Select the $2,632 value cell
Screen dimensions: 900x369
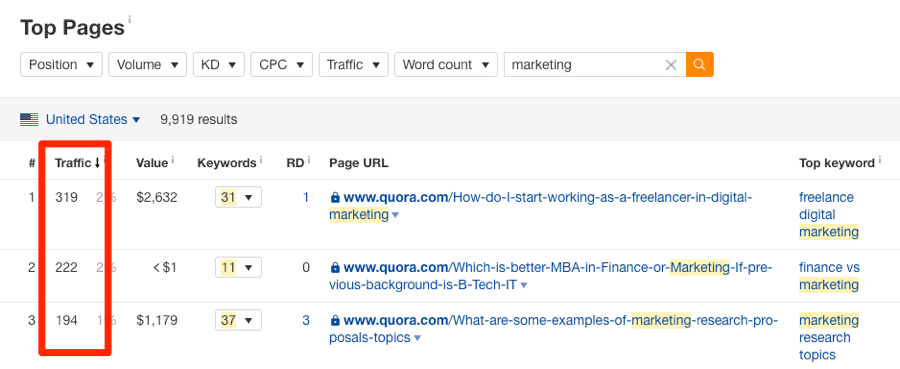[x=157, y=197]
